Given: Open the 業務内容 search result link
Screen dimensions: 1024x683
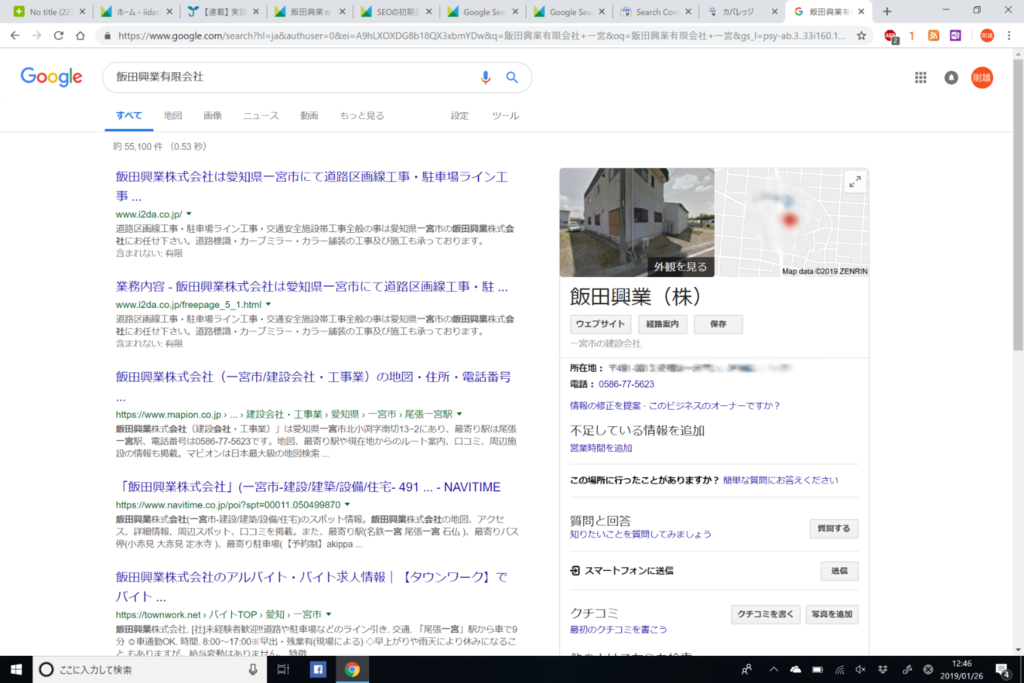Looking at the screenshot, I should coord(312,287).
